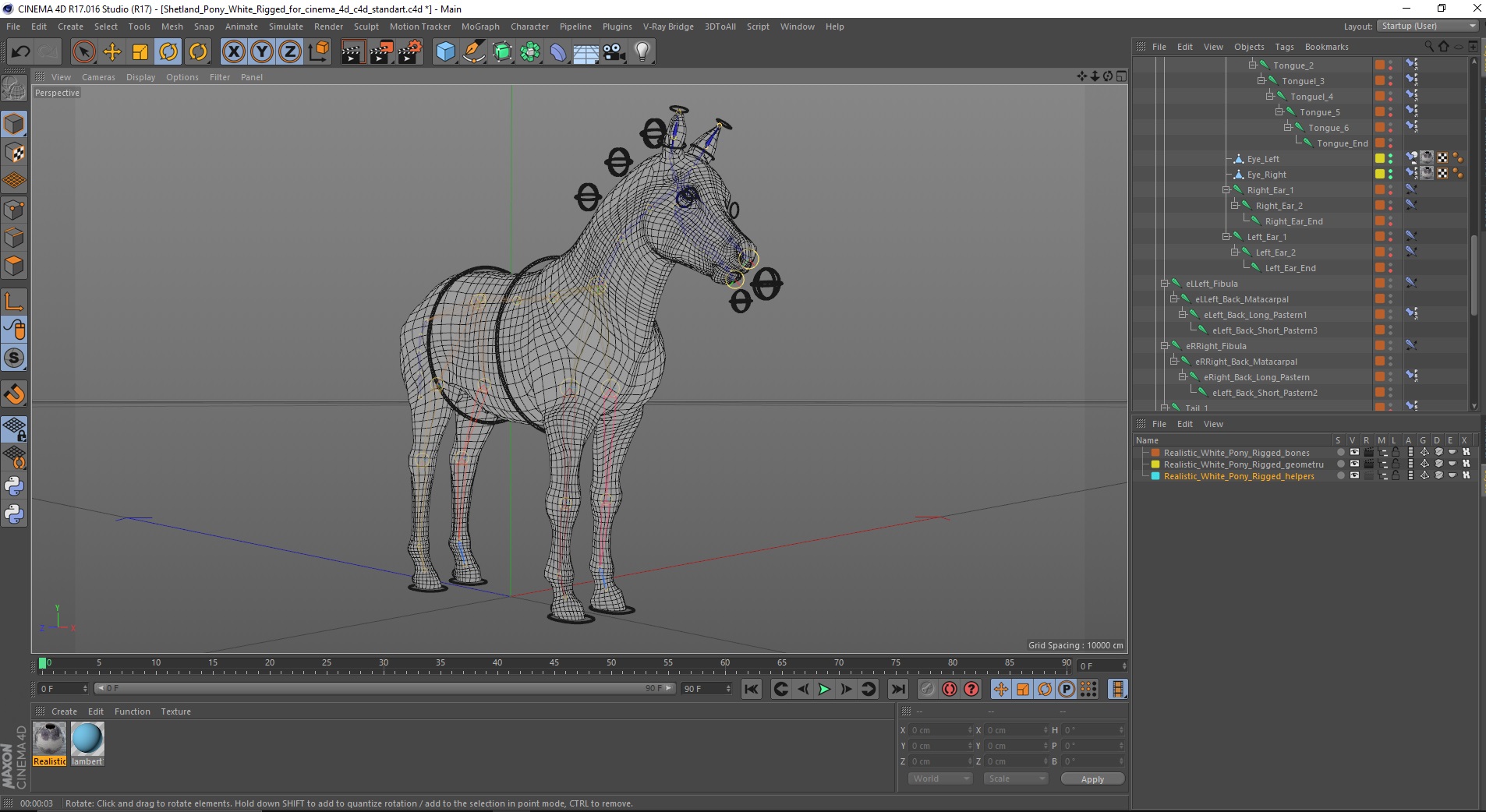Toggle solo for Realistic_White_Pony_Rigged_geometru layer
The height and width of the screenshot is (812, 1486).
1340,464
